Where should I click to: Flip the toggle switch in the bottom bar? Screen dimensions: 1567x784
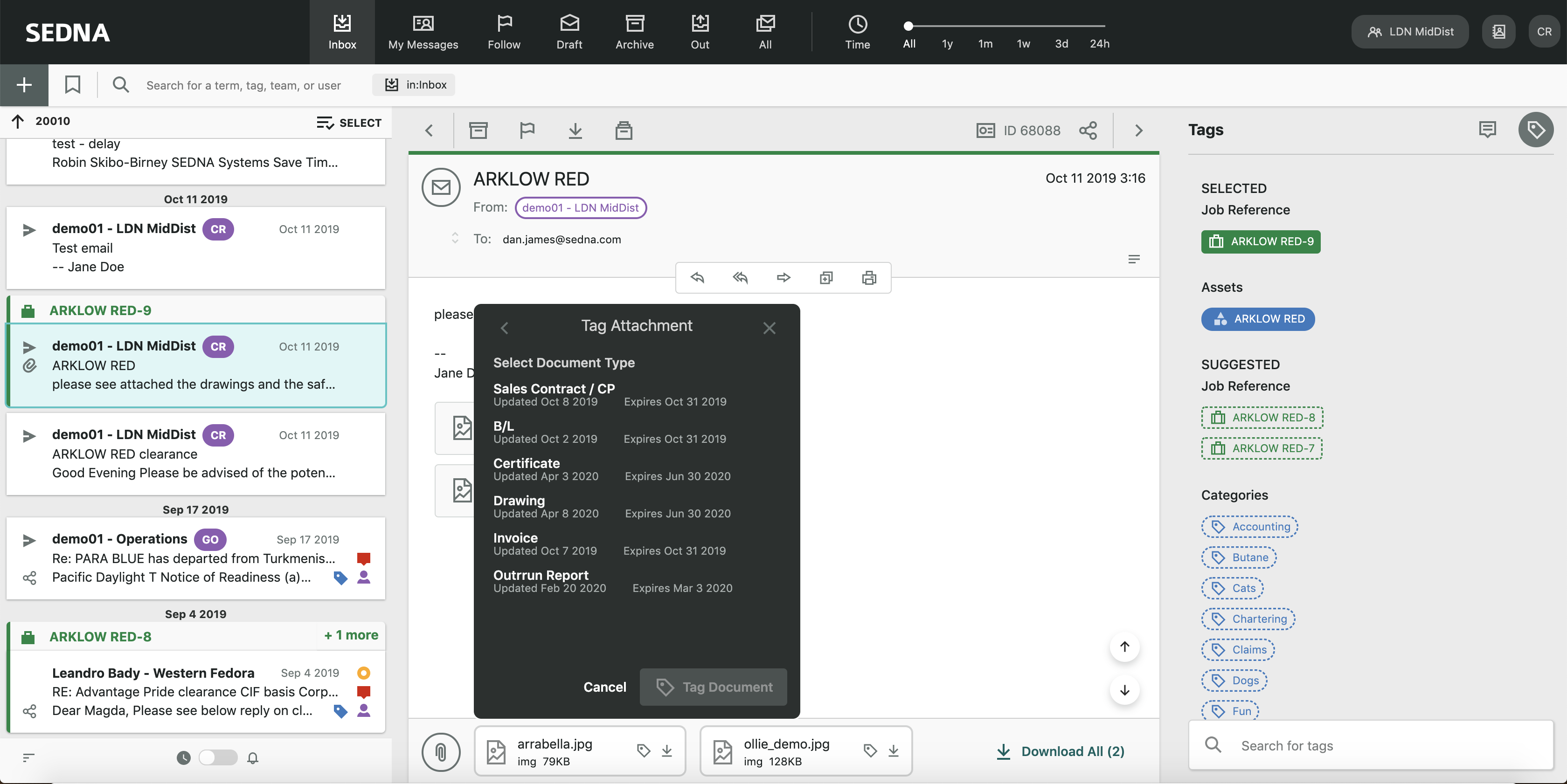tap(217, 757)
